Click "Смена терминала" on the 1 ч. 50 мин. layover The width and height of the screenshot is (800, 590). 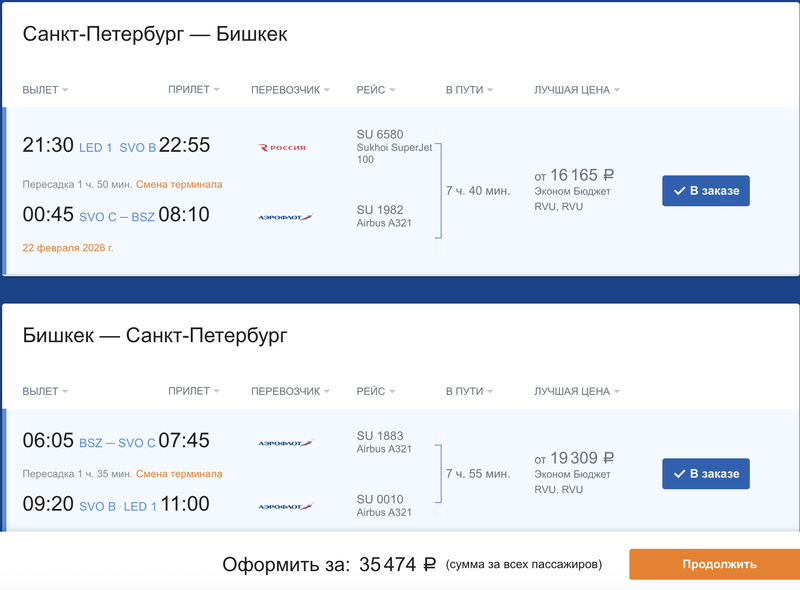[179, 184]
